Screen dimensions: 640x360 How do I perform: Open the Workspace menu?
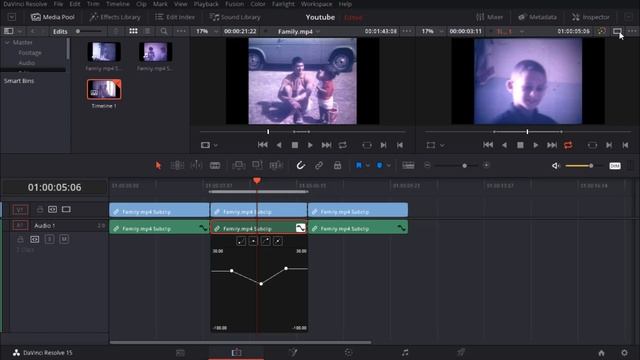pyautogui.click(x=316, y=4)
